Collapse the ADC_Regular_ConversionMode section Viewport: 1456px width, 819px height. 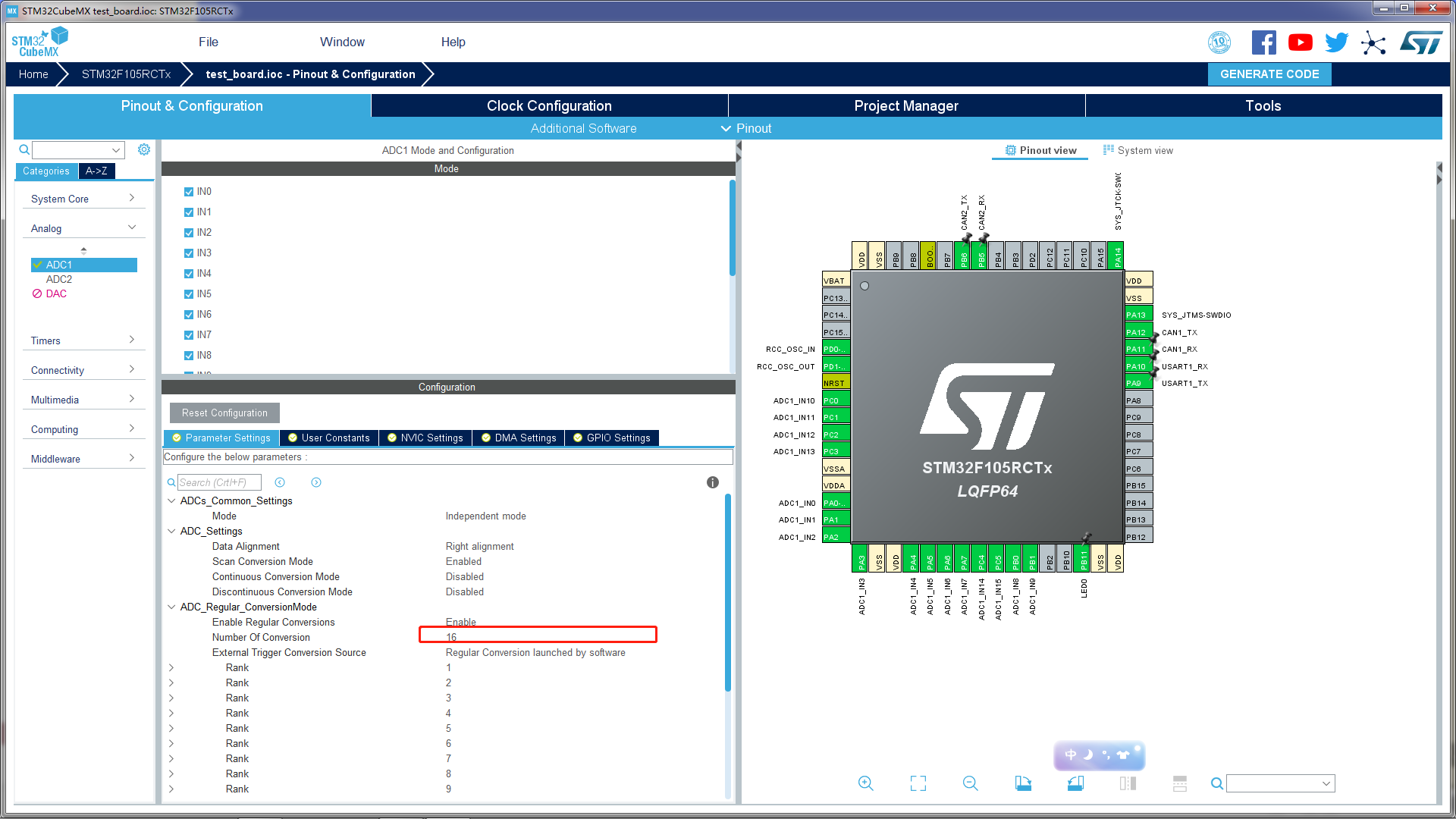pyautogui.click(x=171, y=607)
